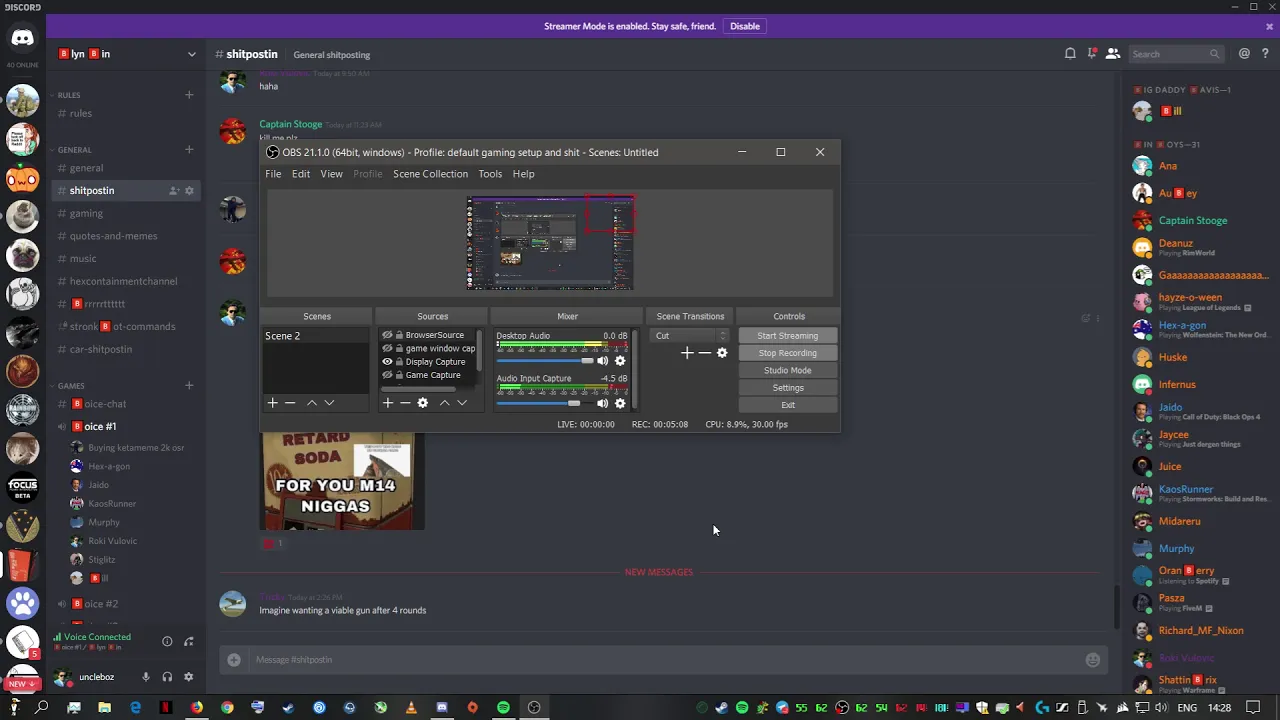Open the Audio Input Capture settings gear

(x=620, y=403)
